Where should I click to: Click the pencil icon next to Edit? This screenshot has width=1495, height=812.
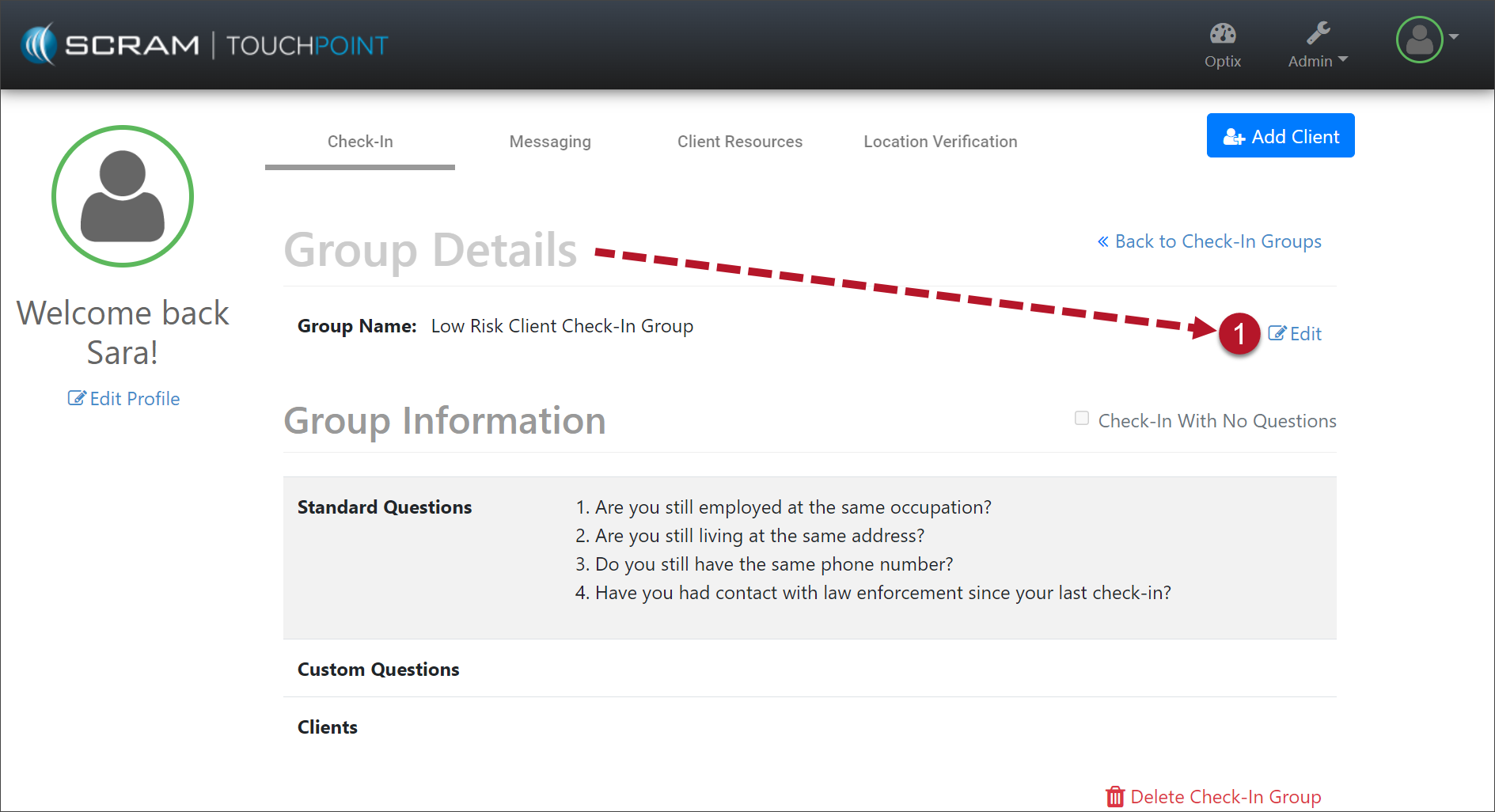(1277, 333)
